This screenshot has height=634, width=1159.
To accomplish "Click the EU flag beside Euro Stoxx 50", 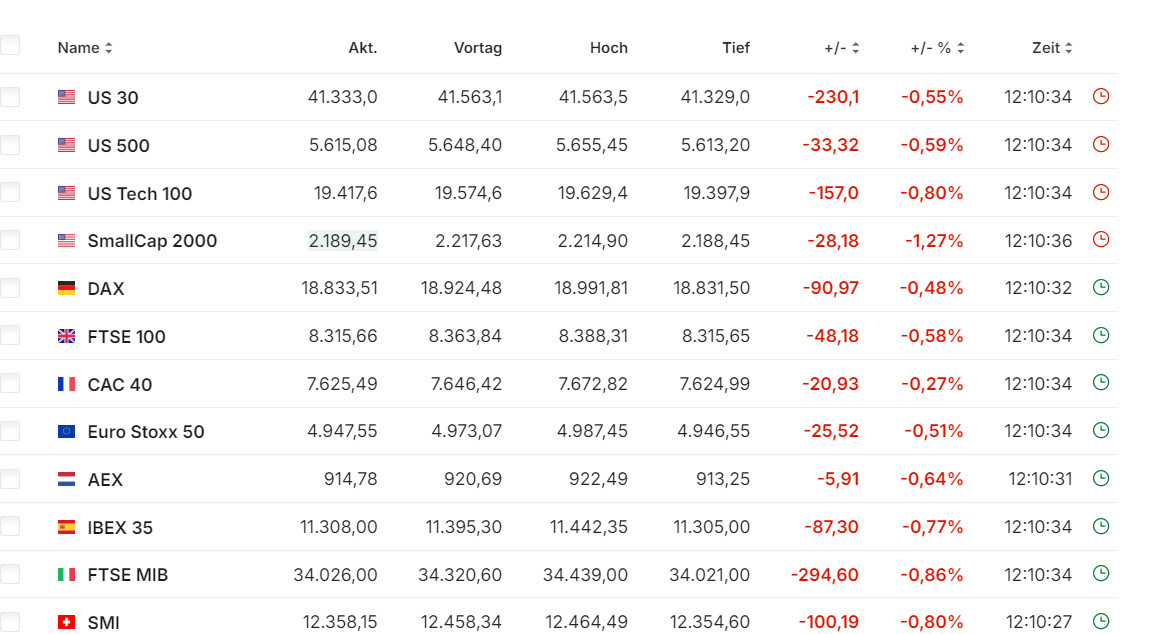I will pos(67,432).
